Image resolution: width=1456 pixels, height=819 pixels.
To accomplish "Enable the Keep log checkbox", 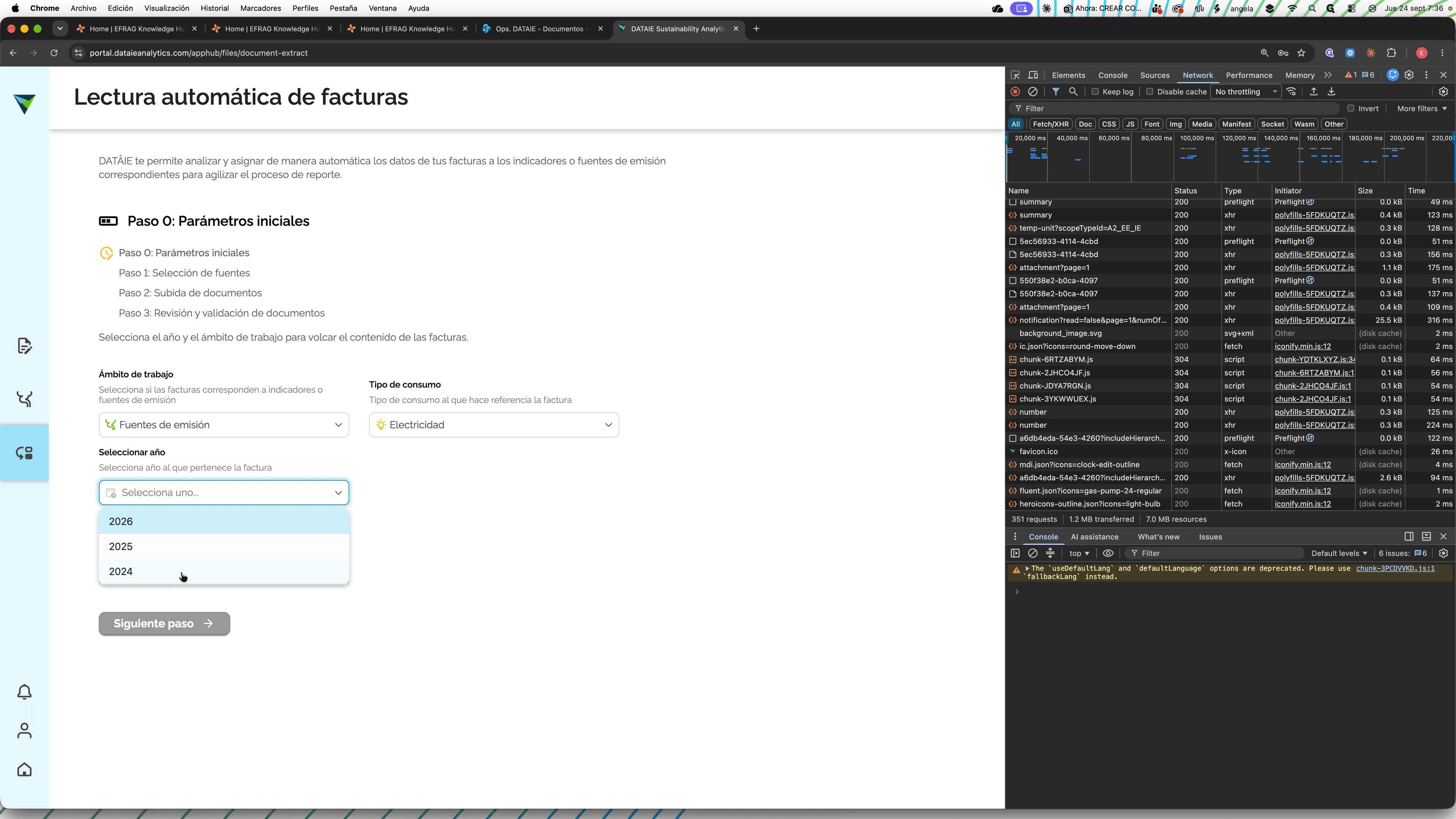I will point(1095,91).
